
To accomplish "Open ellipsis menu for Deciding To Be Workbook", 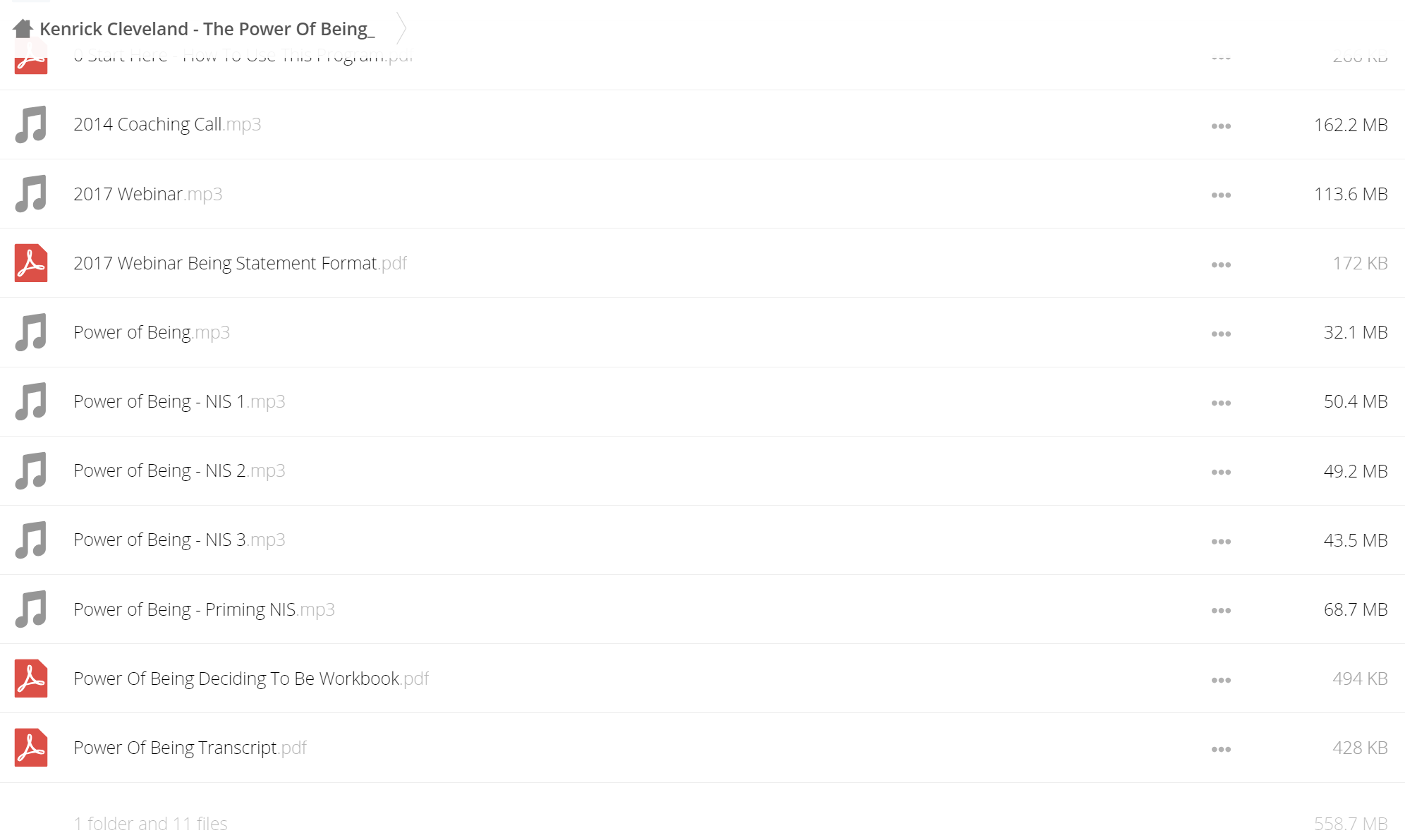I will [x=1221, y=681].
